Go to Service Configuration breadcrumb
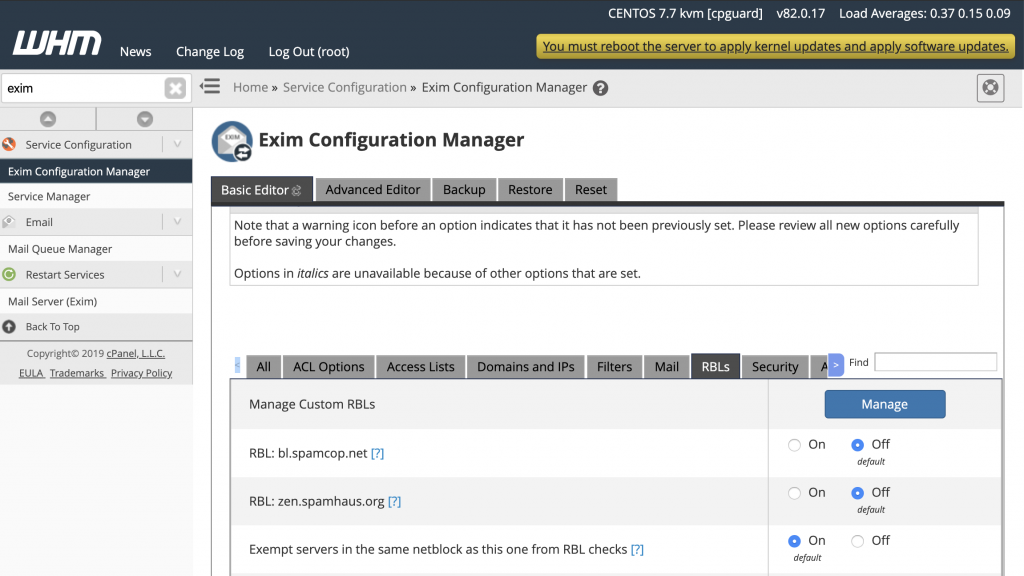 pos(345,88)
